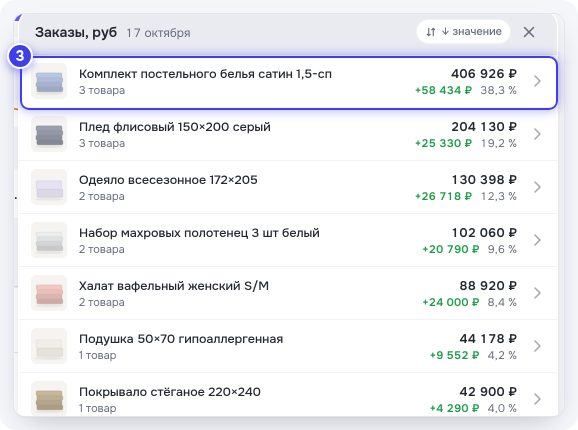Click the 42 900 ₽ order amount
This screenshot has width=578, height=430.
coord(488,392)
